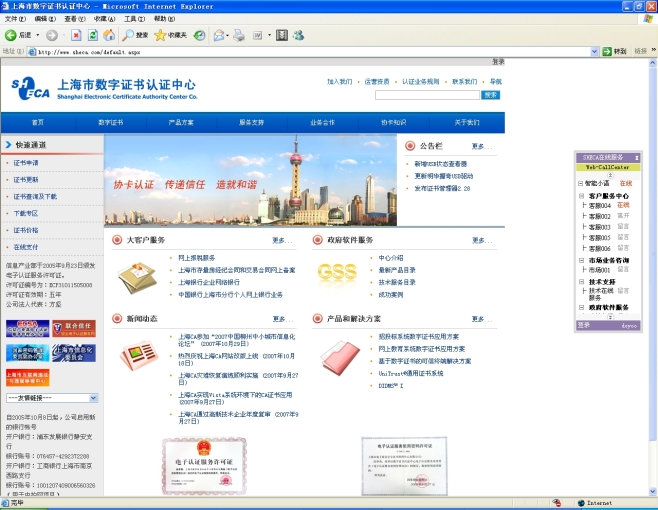Viewport: 658px width, 510px height.
Task: Click the pink folder icon in 产品和解决方案
Action: 340,356
